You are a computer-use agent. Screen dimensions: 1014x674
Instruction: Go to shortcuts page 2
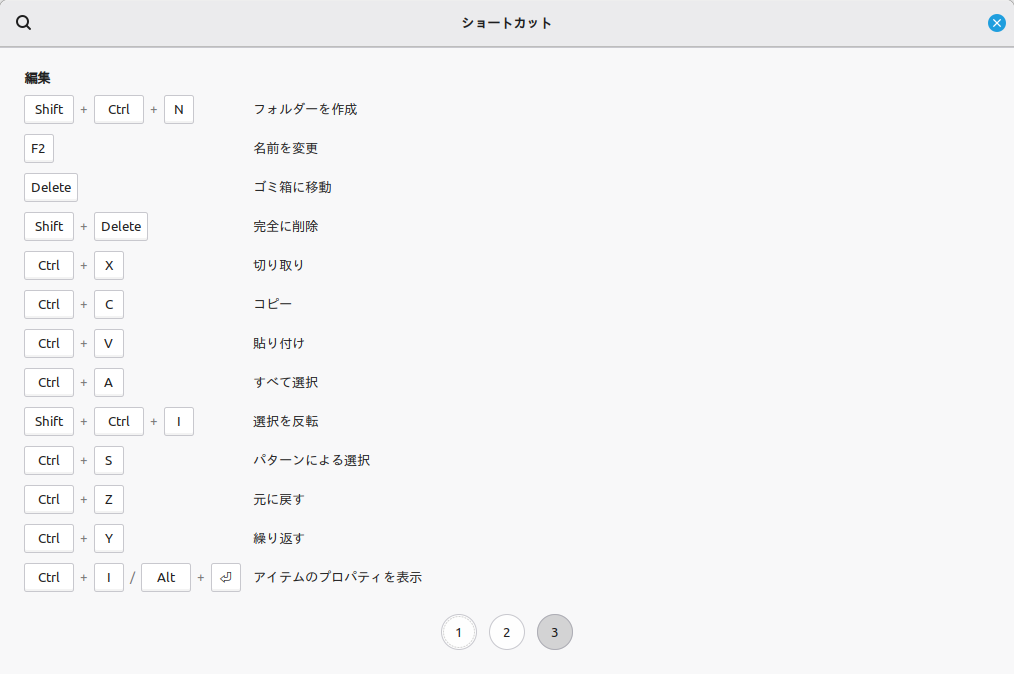coord(507,632)
